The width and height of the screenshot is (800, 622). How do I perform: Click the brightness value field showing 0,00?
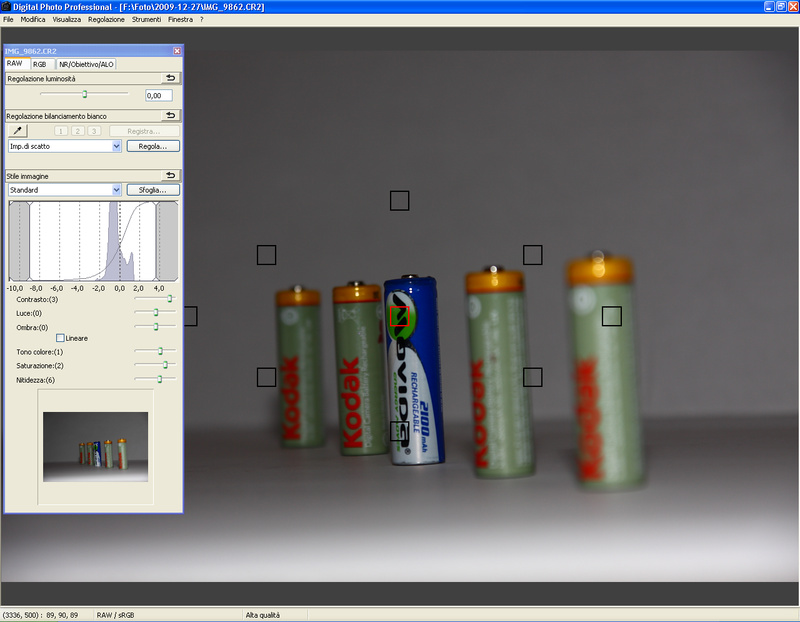tap(159, 95)
